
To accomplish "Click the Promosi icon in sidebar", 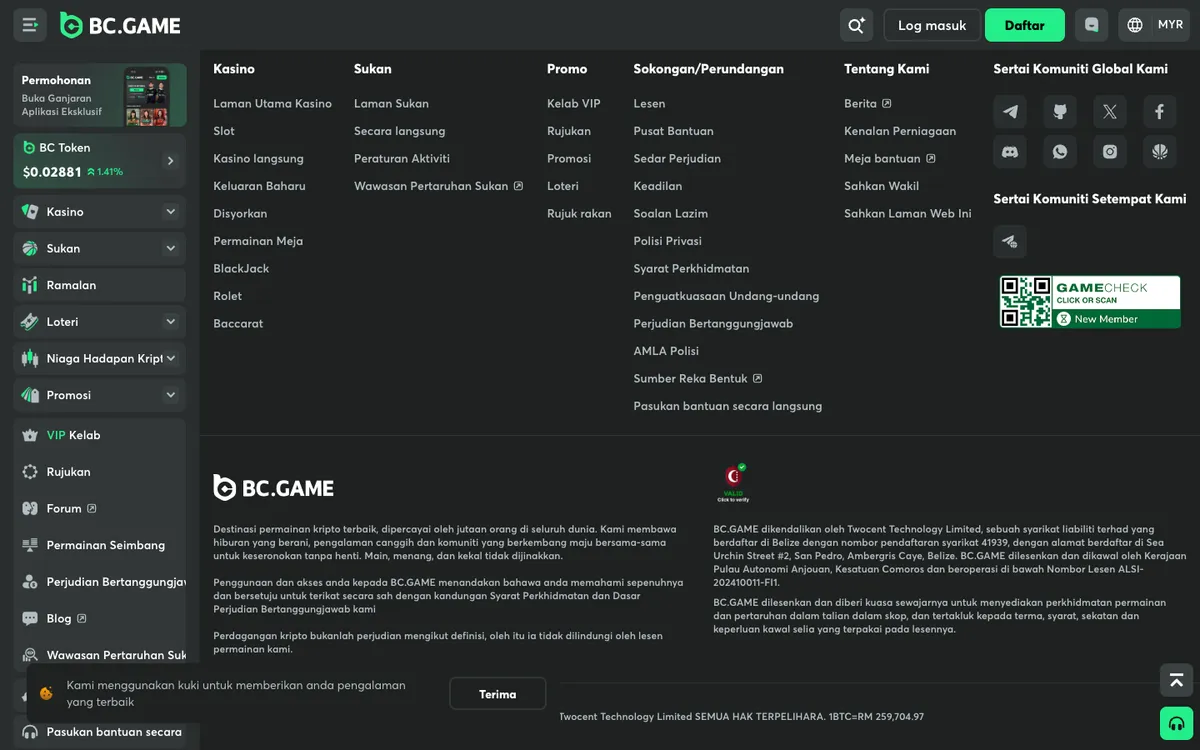I will click(30, 395).
